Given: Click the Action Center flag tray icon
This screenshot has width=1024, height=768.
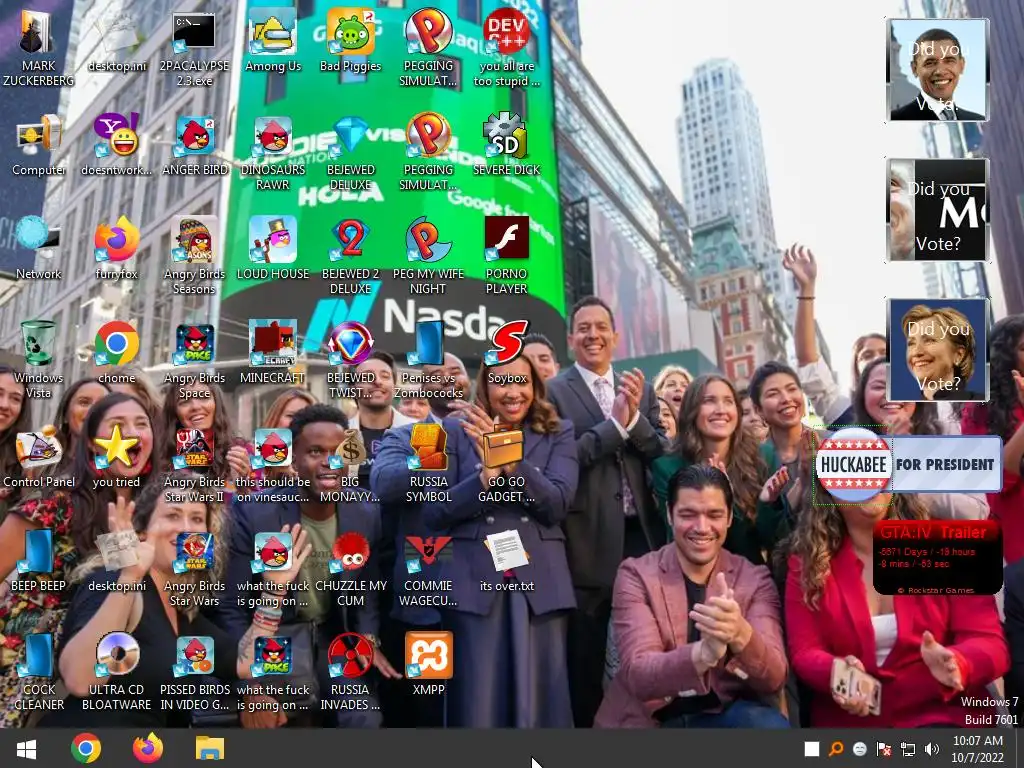Looking at the screenshot, I should (884, 749).
